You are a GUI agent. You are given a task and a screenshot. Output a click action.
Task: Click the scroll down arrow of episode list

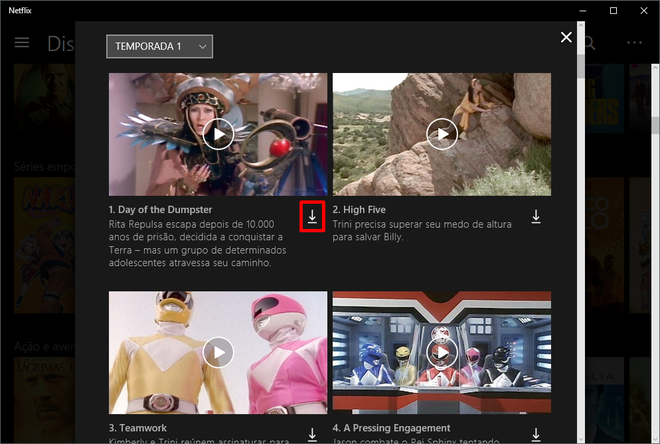point(581,439)
